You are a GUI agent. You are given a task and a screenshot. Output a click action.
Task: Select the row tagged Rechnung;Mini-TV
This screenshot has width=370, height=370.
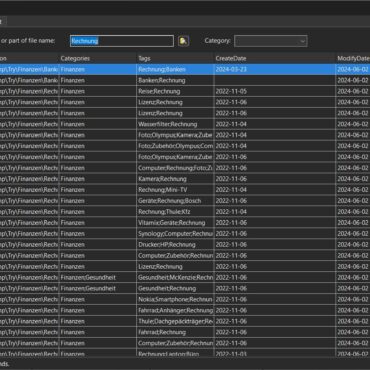click(185, 190)
